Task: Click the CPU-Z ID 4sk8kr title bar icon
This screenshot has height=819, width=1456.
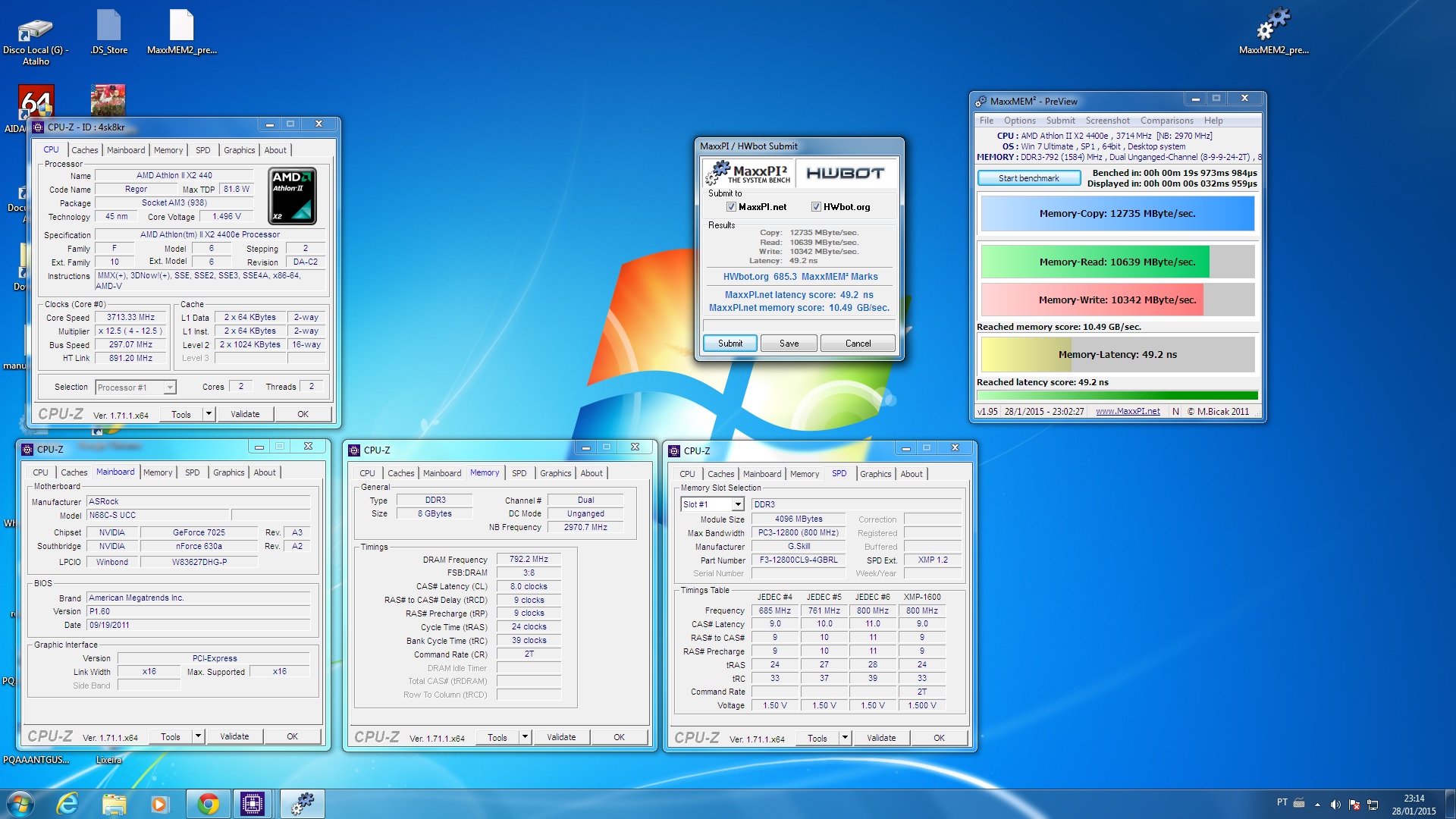Action: (x=38, y=127)
